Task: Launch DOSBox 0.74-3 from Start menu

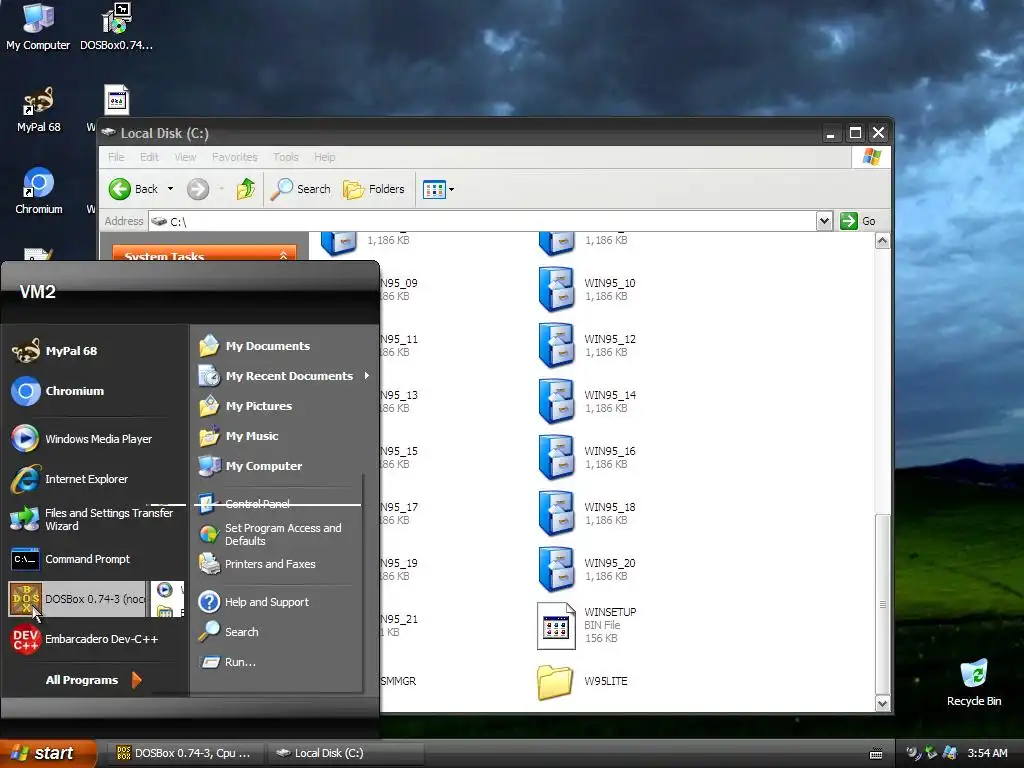Action: point(77,599)
